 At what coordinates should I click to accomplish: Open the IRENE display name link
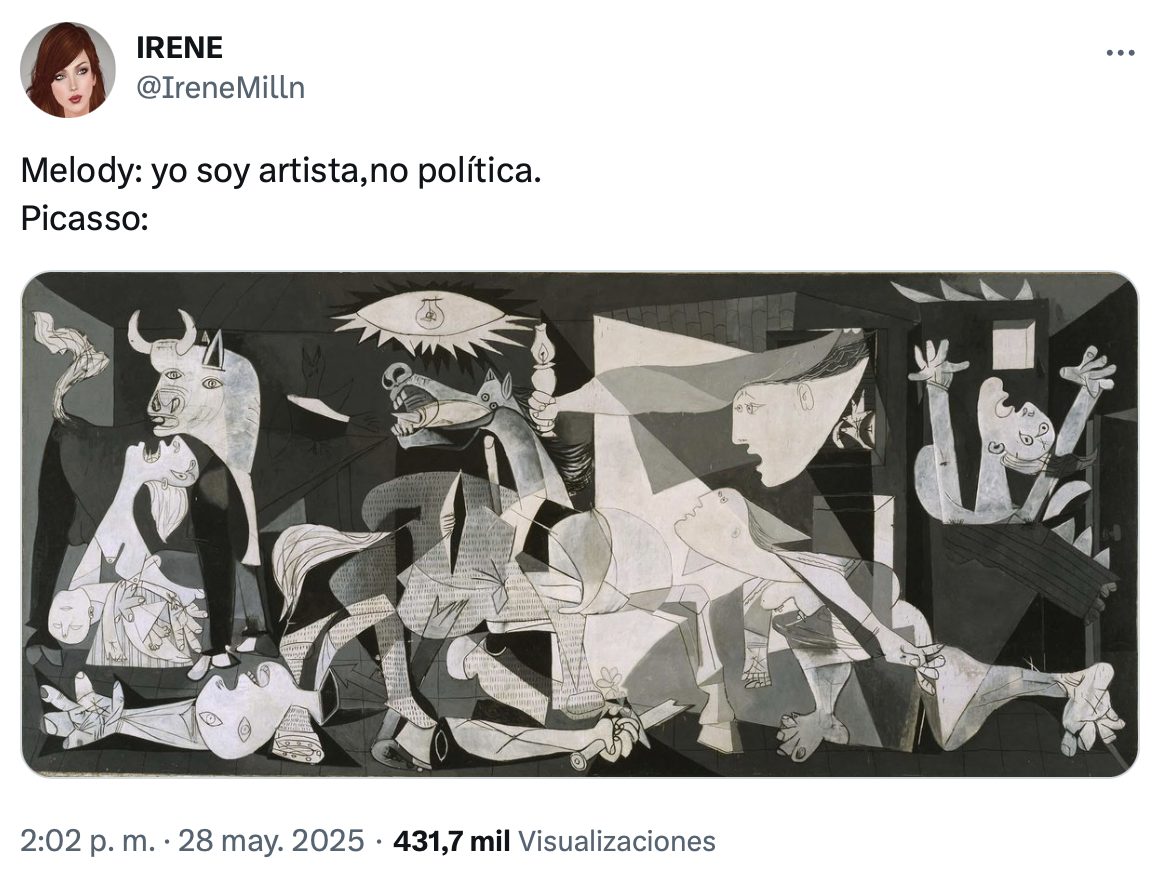[179, 47]
